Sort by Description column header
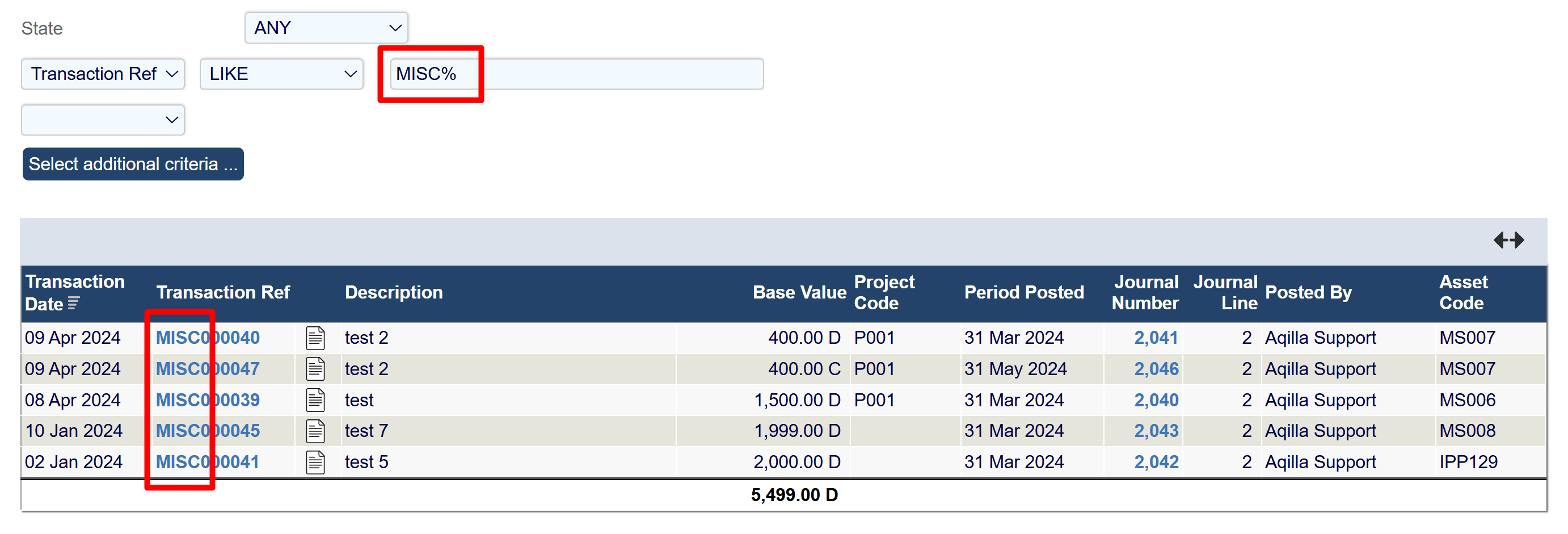1568x534 pixels. 393,292
